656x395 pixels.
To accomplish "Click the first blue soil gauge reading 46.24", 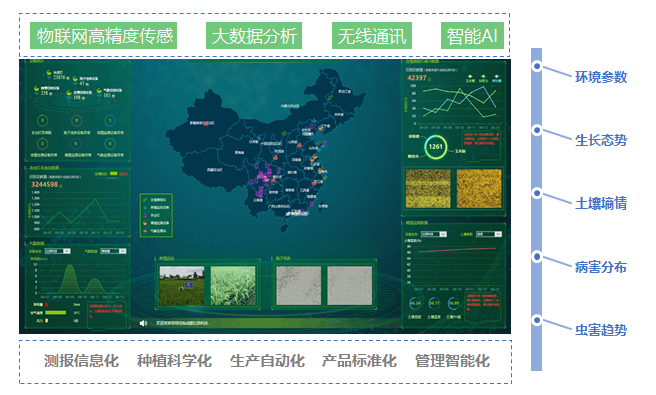I will tap(415, 303).
